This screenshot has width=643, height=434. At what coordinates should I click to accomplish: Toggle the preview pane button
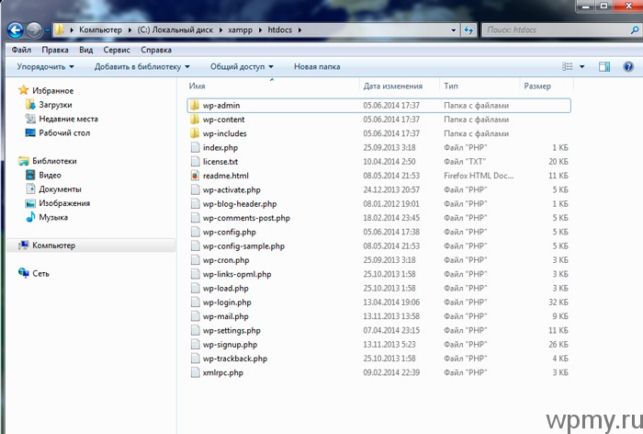coord(604,66)
